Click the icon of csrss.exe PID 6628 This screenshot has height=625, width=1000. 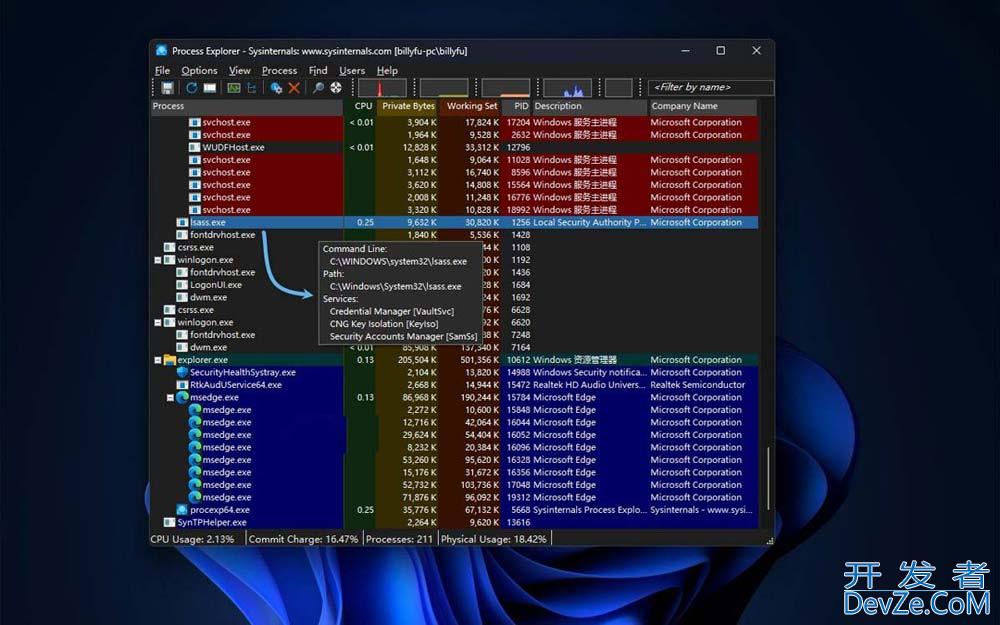point(170,310)
